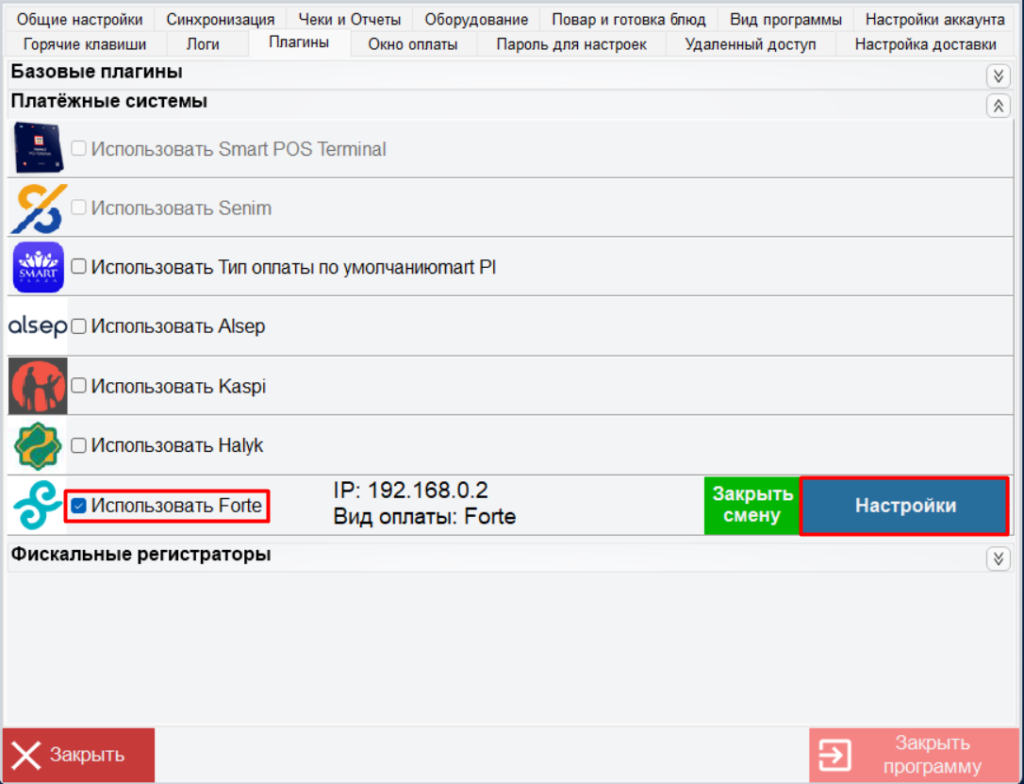Click the Senim payment system logo
This screenshot has height=784, width=1024.
click(38, 208)
